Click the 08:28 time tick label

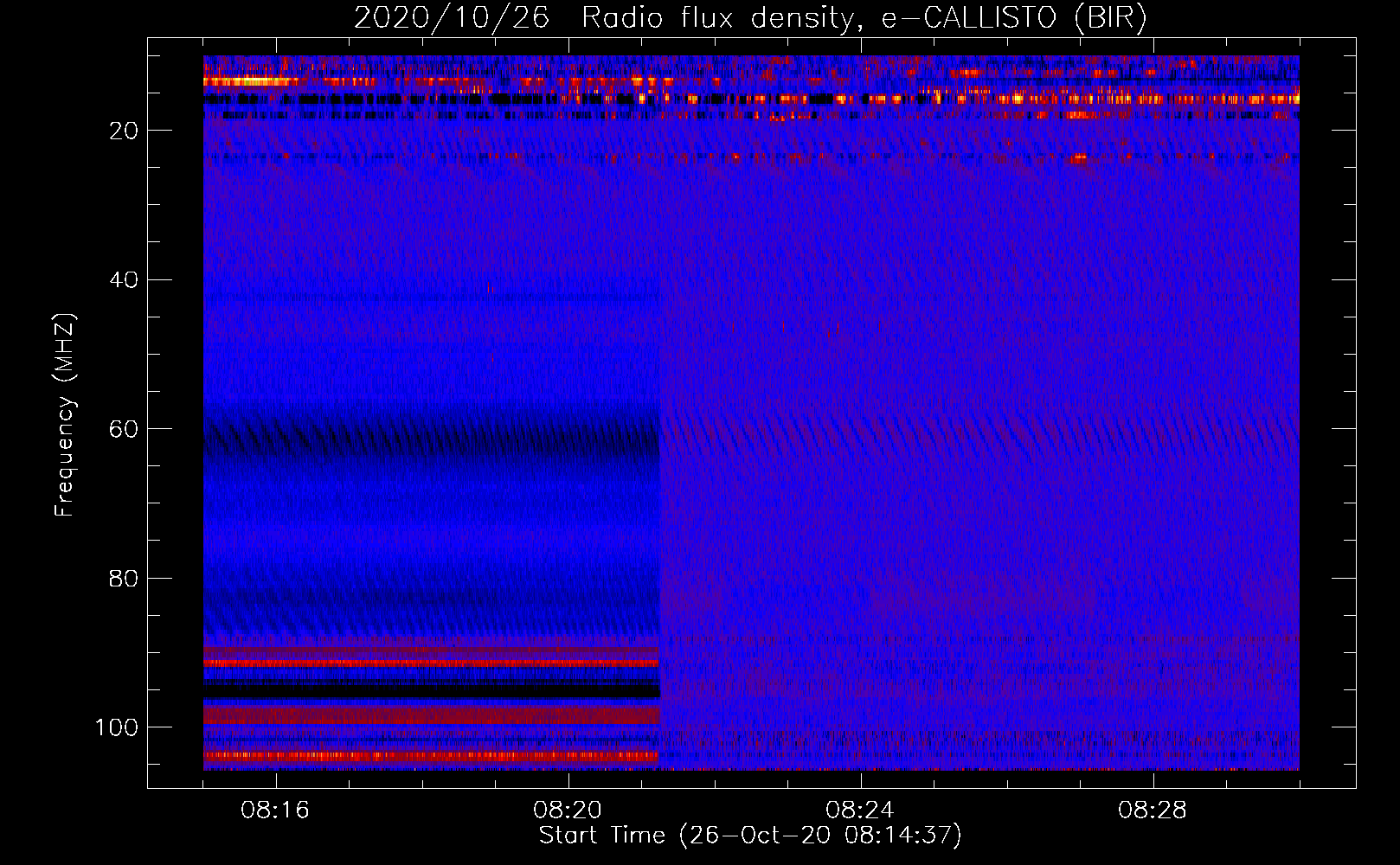[1153, 811]
